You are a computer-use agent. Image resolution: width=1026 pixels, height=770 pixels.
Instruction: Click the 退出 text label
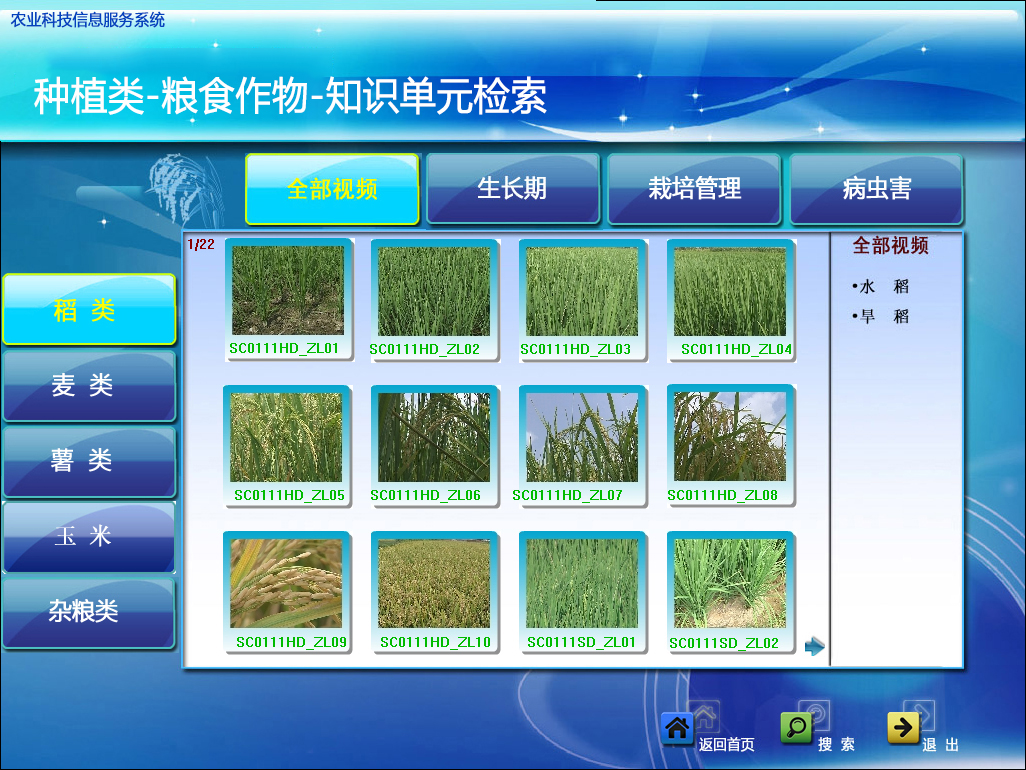(941, 744)
